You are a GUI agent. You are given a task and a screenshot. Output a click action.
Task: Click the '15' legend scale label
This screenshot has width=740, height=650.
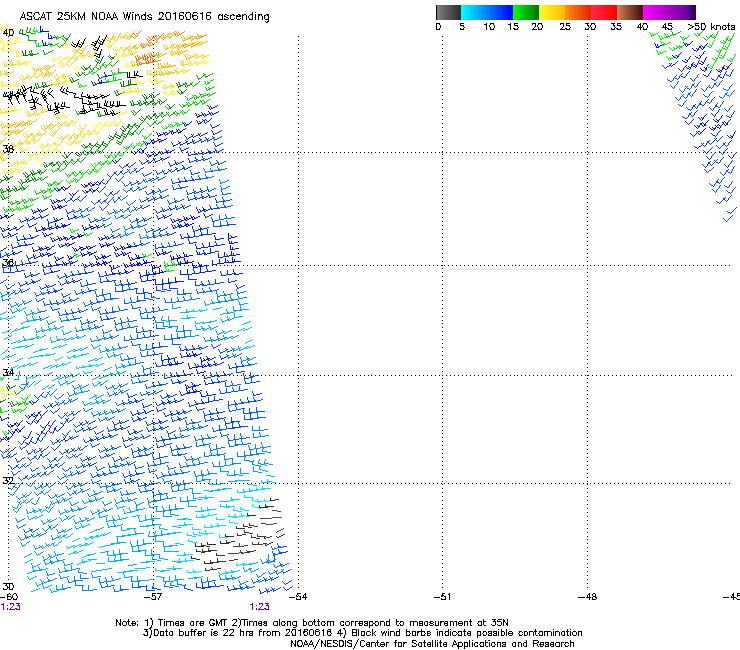[x=513, y=27]
